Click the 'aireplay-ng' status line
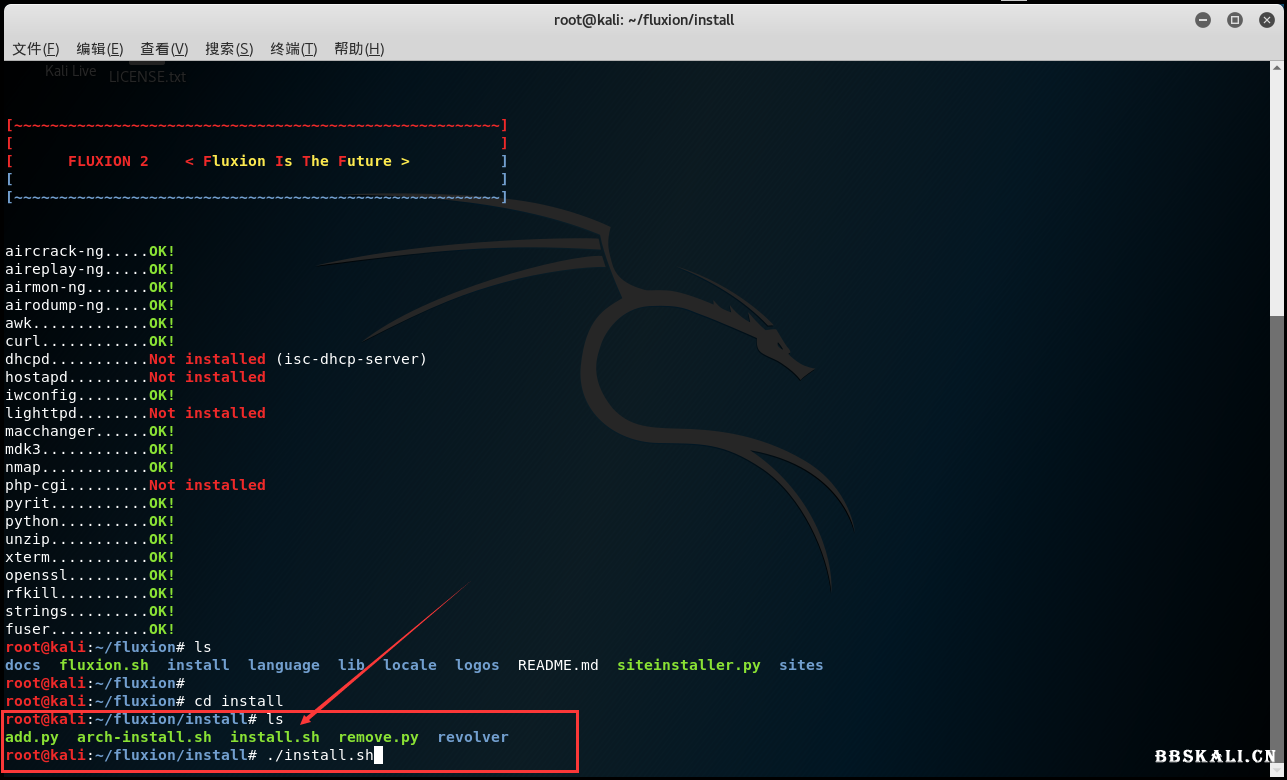The height and width of the screenshot is (780, 1287). click(x=90, y=269)
